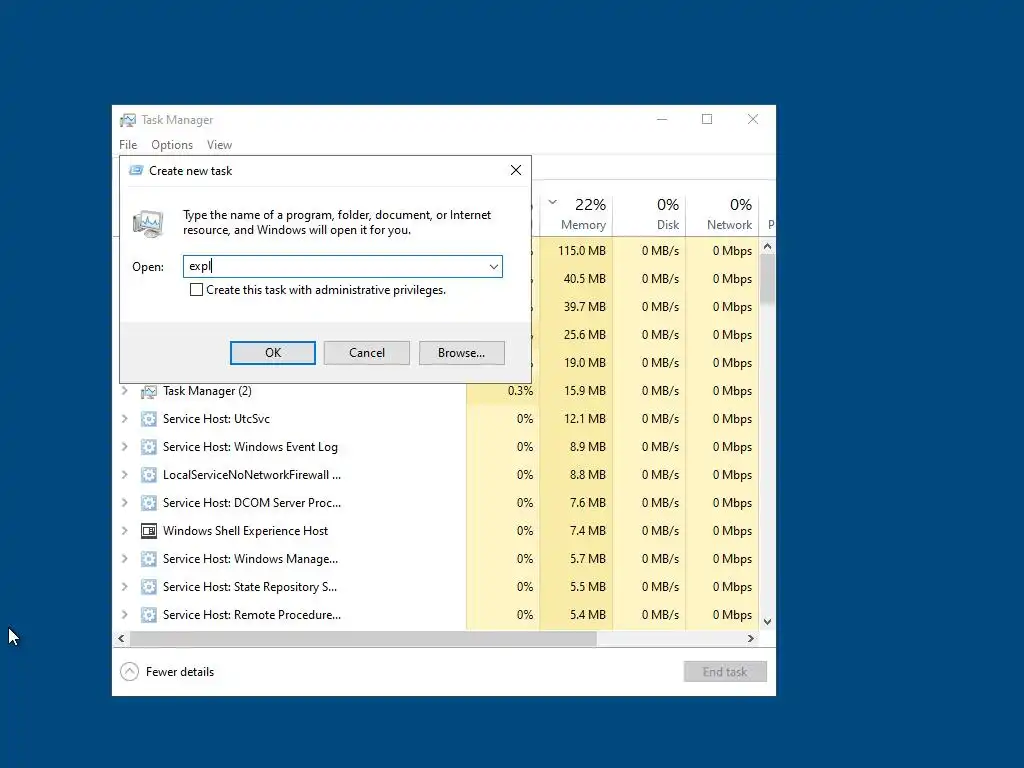Viewport: 1024px width, 768px height.
Task: Expand the LocalServiceNoNetworkFirewall row
Action: tap(125, 475)
